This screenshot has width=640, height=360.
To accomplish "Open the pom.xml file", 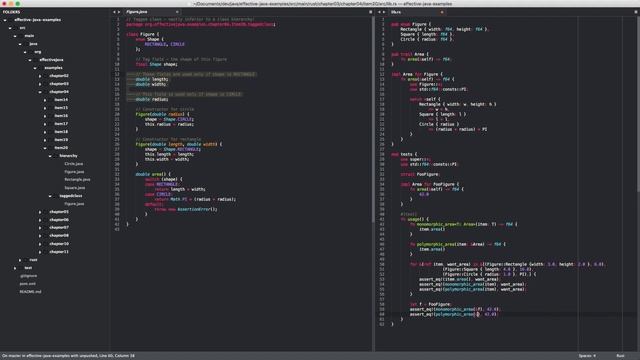I will click(x=28, y=284).
